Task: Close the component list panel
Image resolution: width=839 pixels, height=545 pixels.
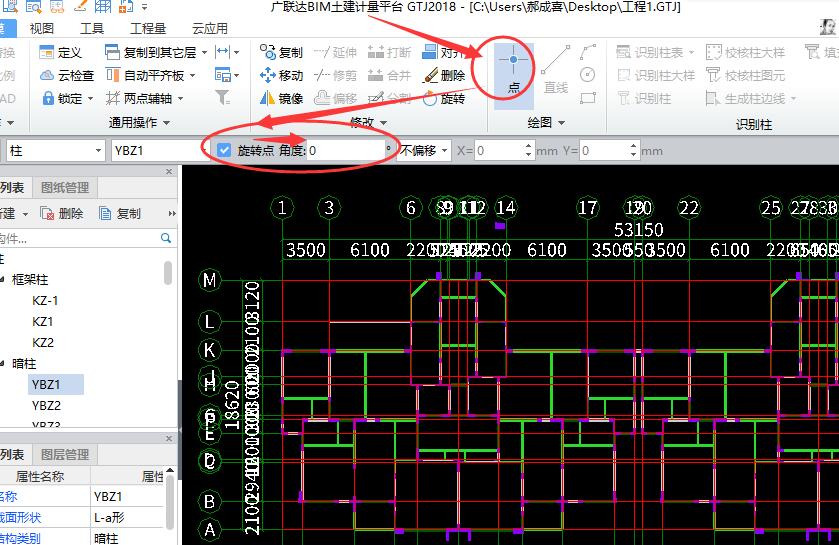Action: (169, 172)
